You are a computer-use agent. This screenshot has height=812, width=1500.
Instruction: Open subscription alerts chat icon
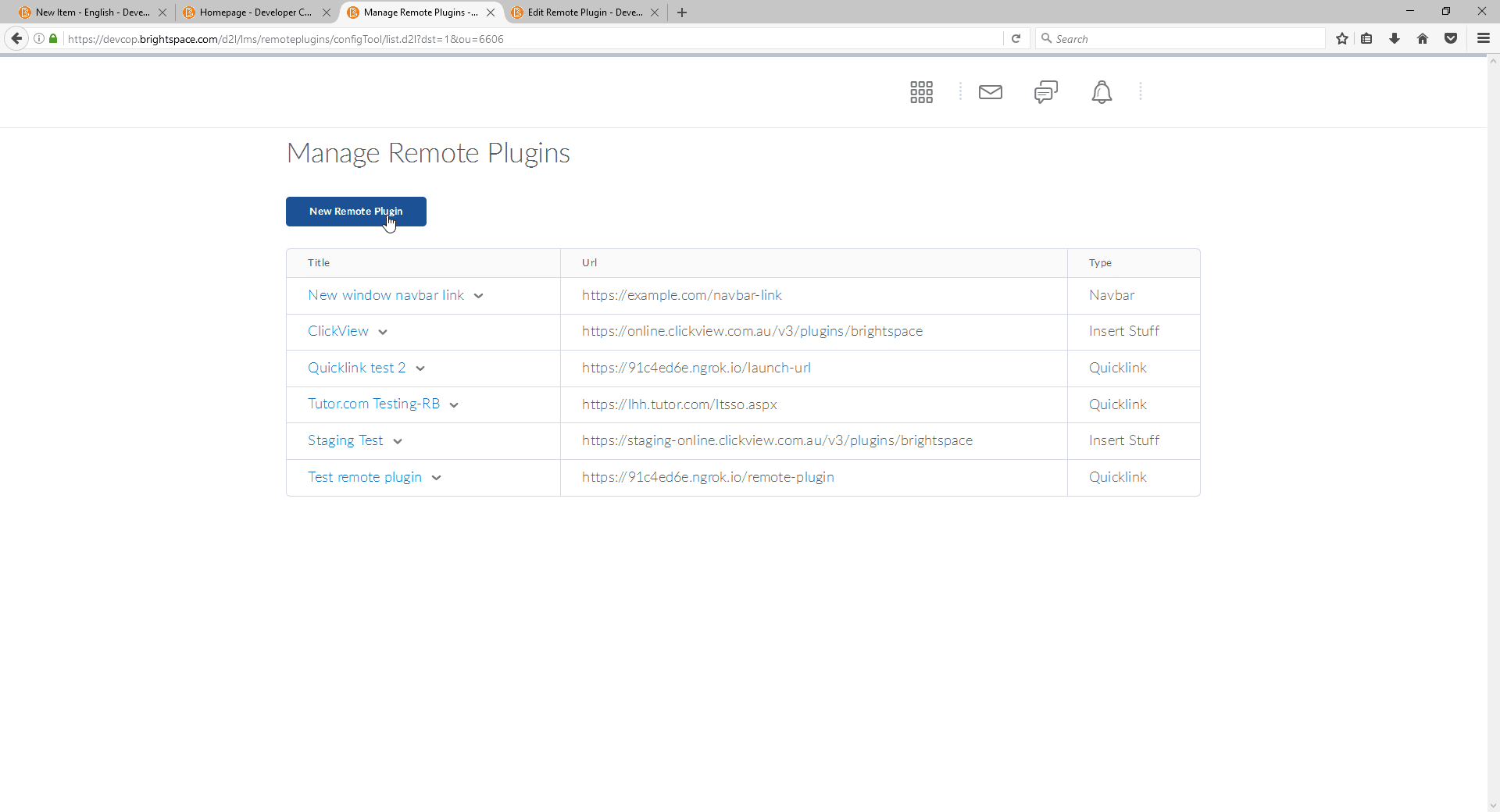[1046, 91]
